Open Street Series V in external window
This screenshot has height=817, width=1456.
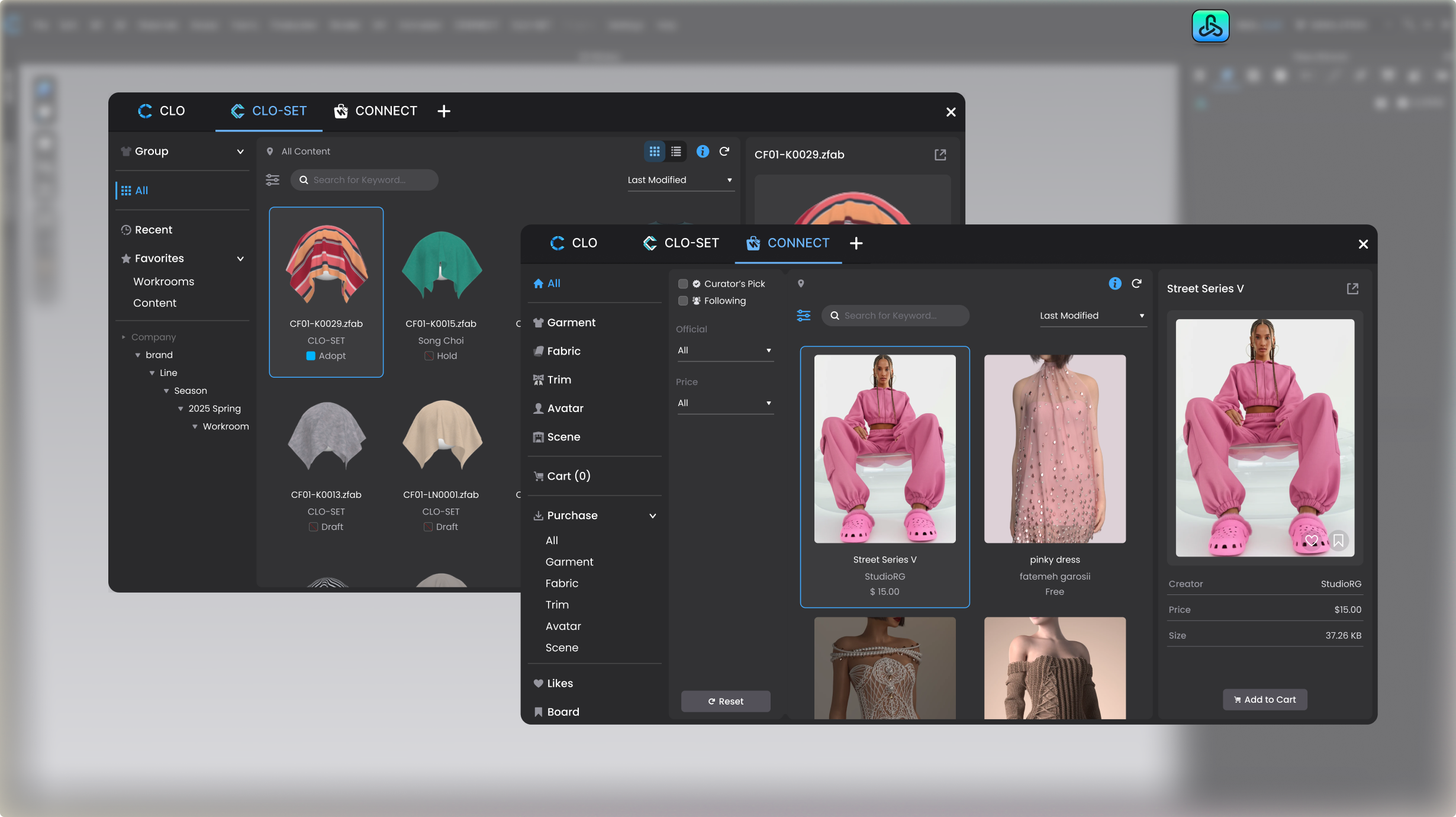pyautogui.click(x=1353, y=288)
